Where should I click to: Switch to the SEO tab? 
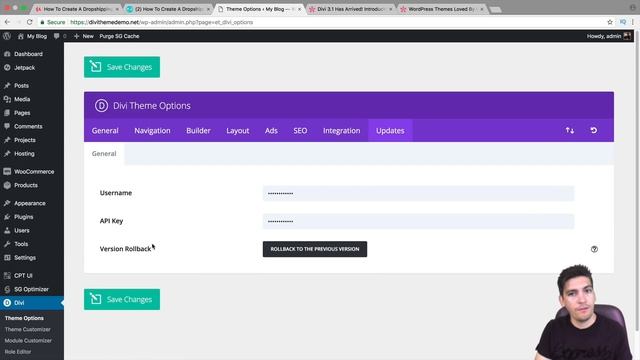pos(300,131)
